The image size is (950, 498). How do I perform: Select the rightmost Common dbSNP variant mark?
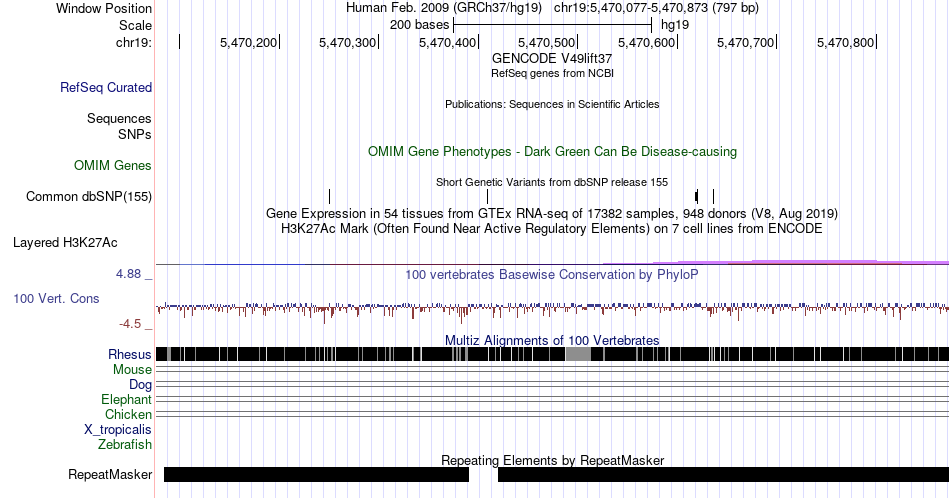point(713,196)
